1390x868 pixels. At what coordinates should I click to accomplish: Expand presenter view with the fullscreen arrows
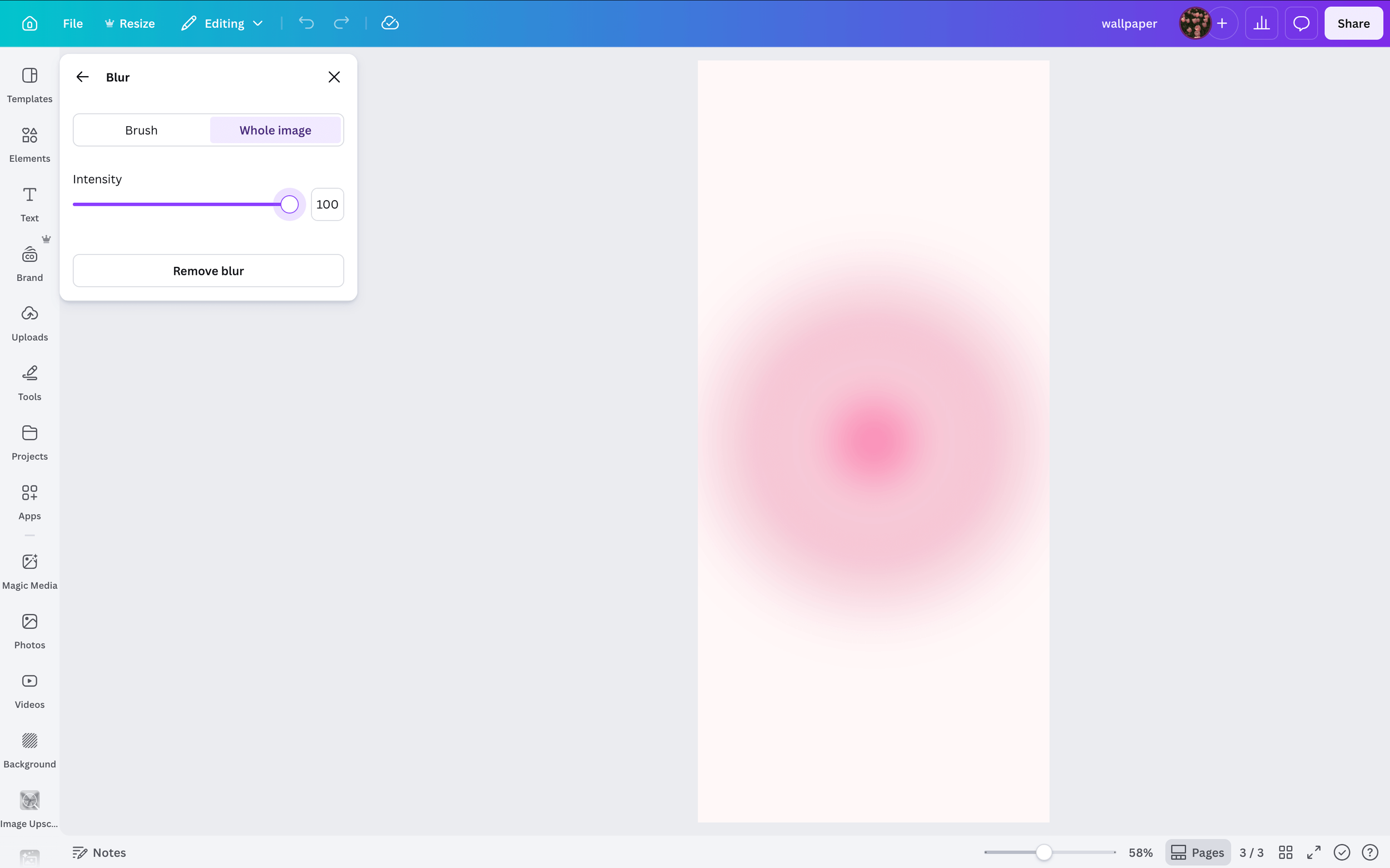pos(1313,852)
